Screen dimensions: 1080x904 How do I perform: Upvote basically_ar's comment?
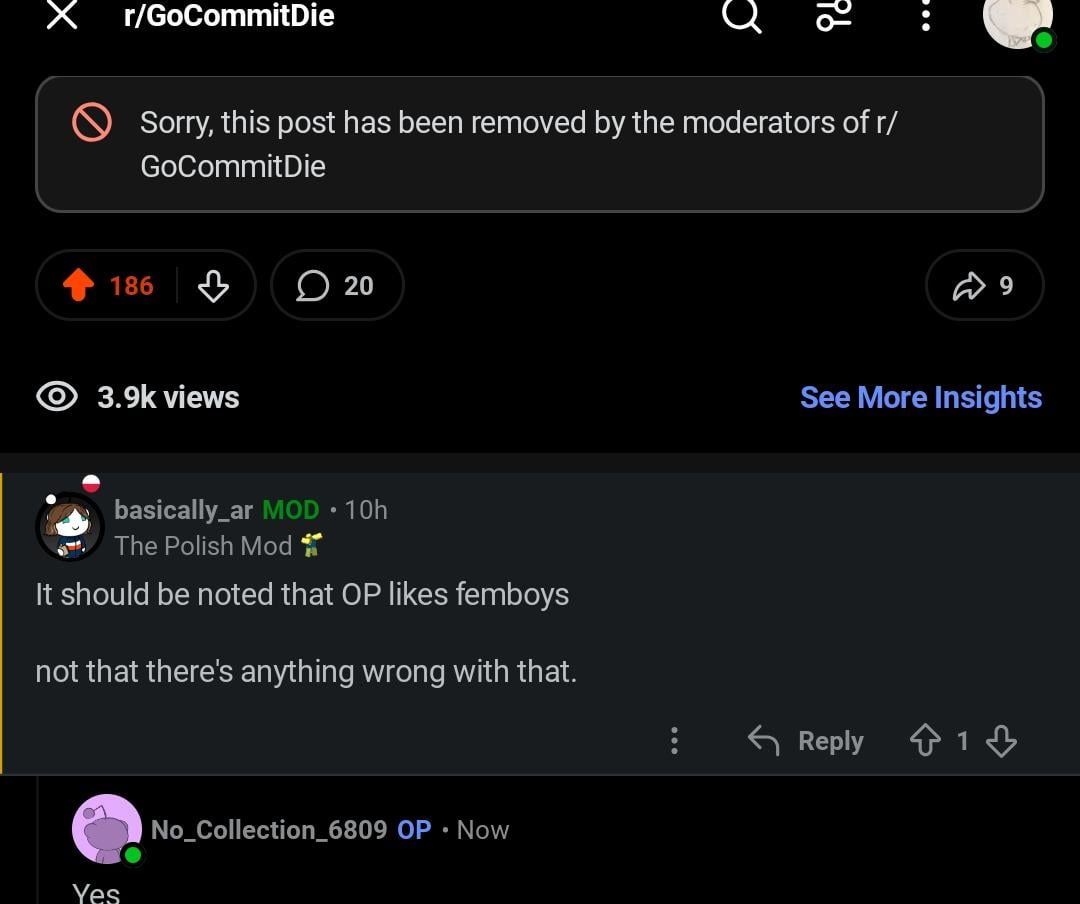point(924,741)
